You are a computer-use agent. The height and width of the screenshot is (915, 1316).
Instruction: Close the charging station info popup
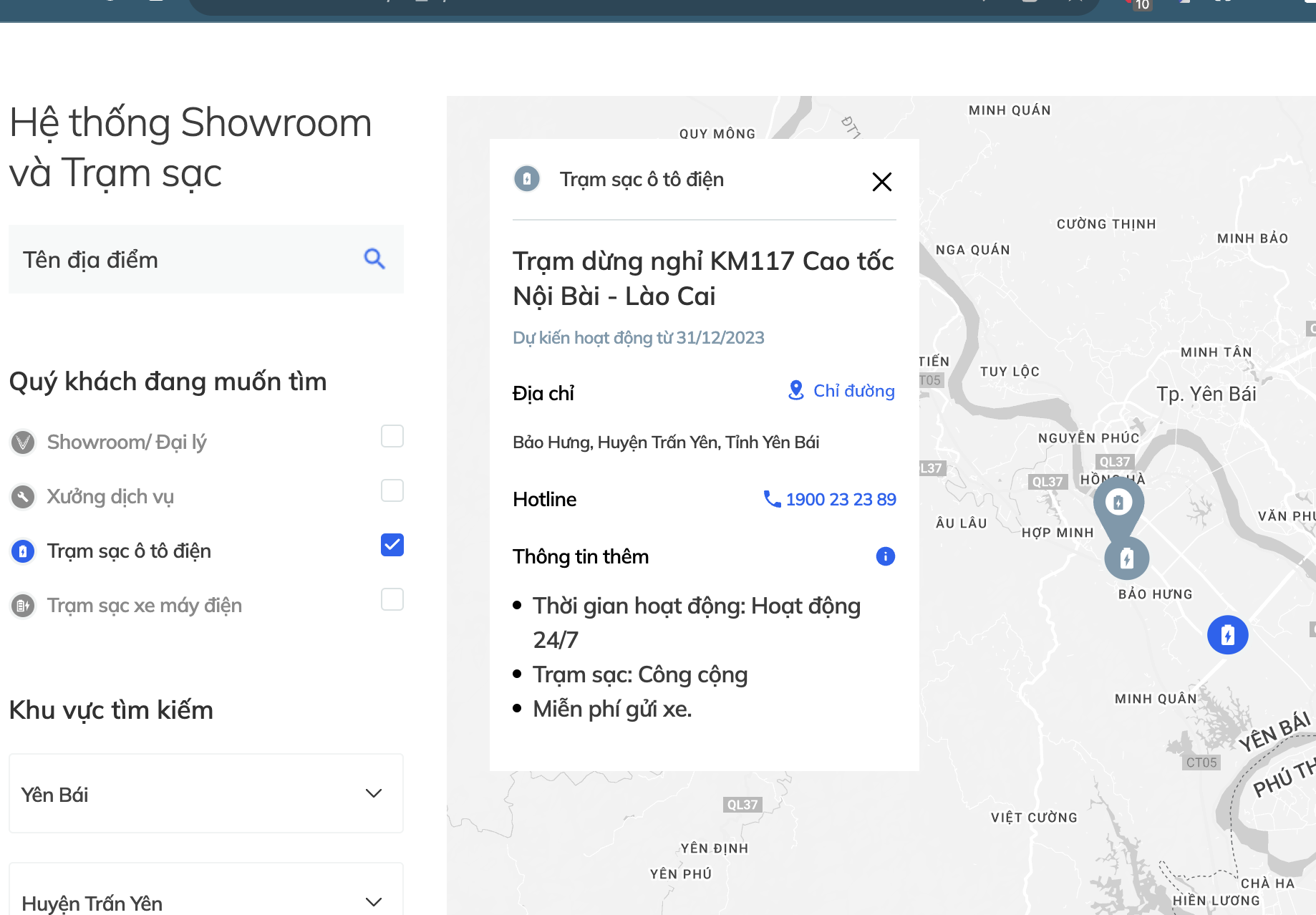pos(881,182)
